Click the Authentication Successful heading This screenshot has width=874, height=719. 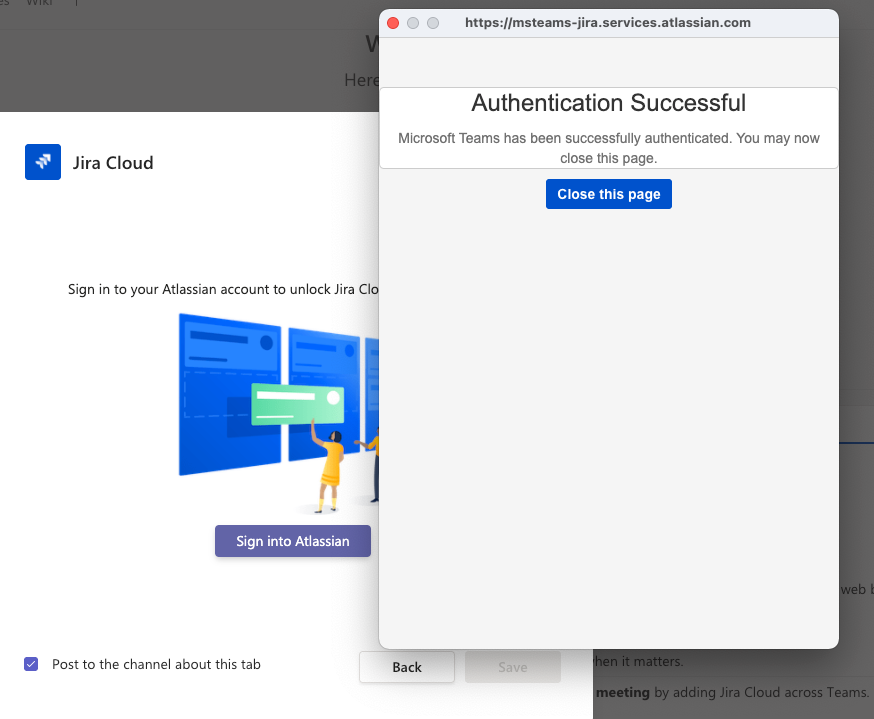pyautogui.click(x=609, y=103)
